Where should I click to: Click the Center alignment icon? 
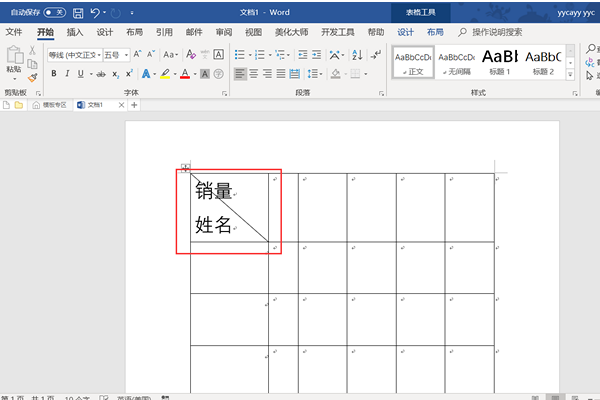click(254, 73)
